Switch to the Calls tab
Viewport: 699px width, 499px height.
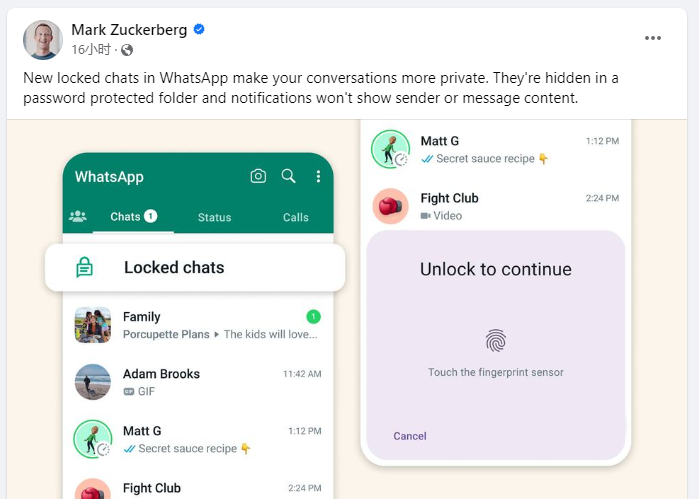[296, 217]
